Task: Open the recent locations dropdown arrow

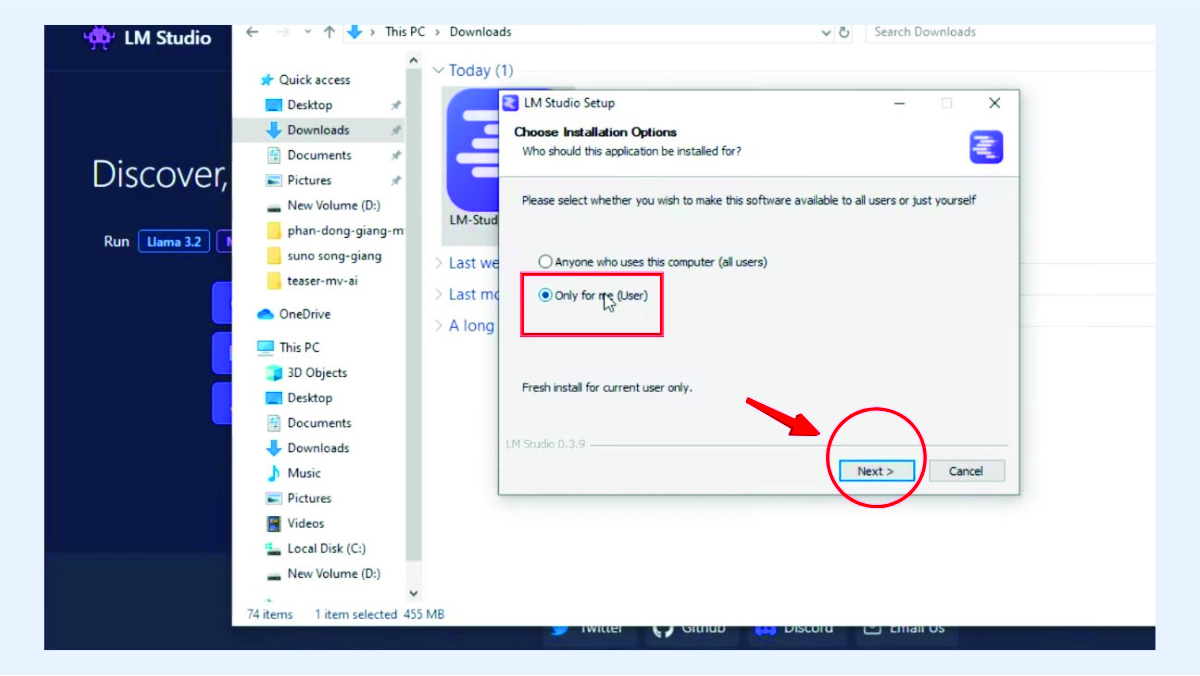Action: (307, 32)
